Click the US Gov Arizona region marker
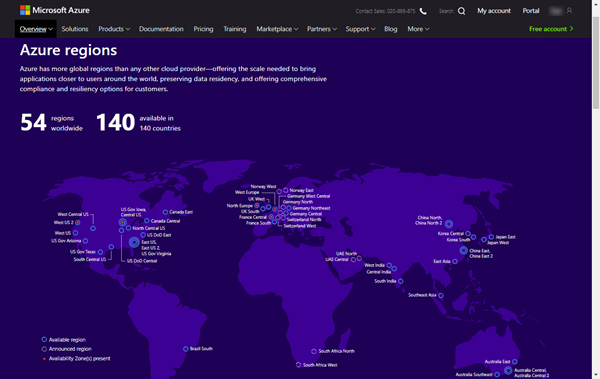600x379 pixels. (x=85, y=241)
